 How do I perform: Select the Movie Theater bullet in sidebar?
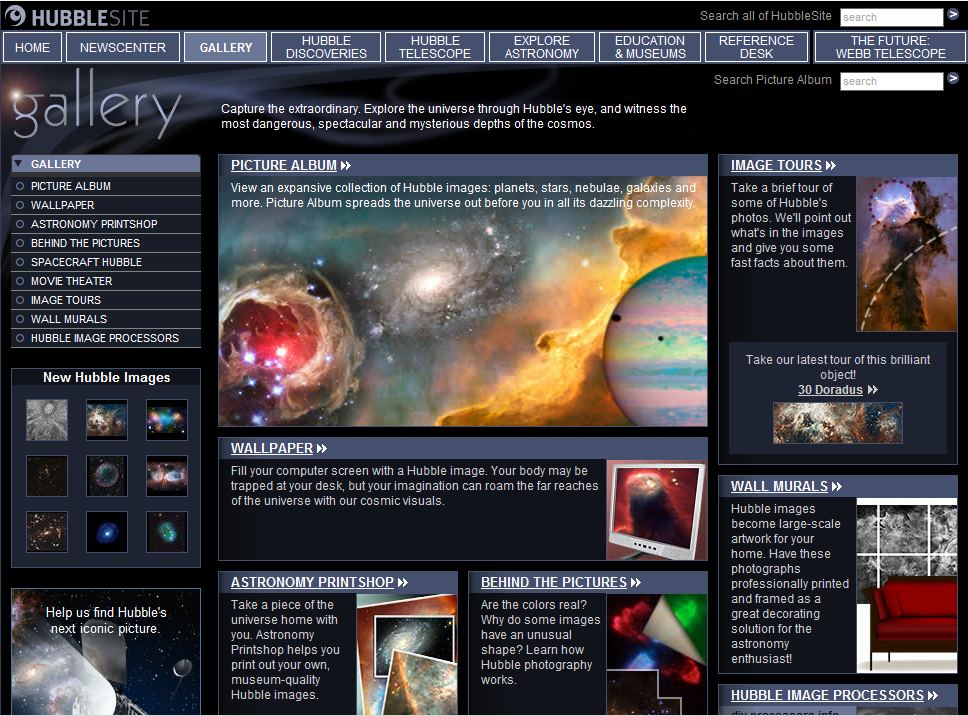point(20,281)
